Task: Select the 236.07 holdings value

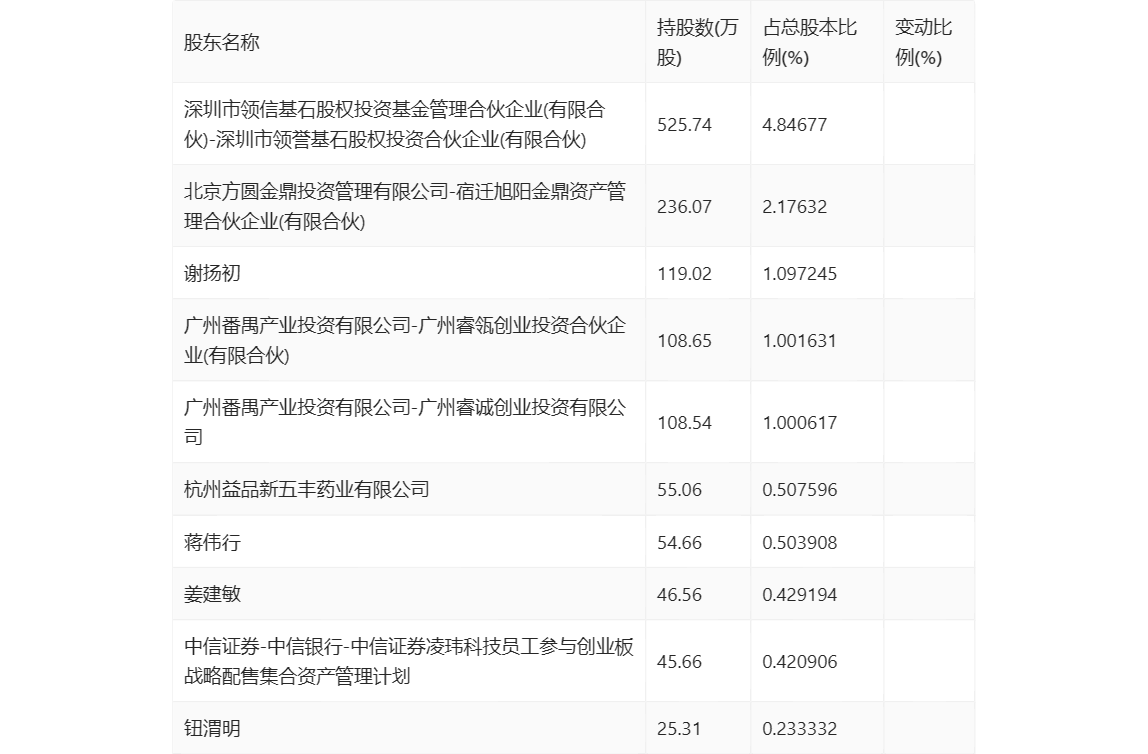Action: click(x=685, y=206)
